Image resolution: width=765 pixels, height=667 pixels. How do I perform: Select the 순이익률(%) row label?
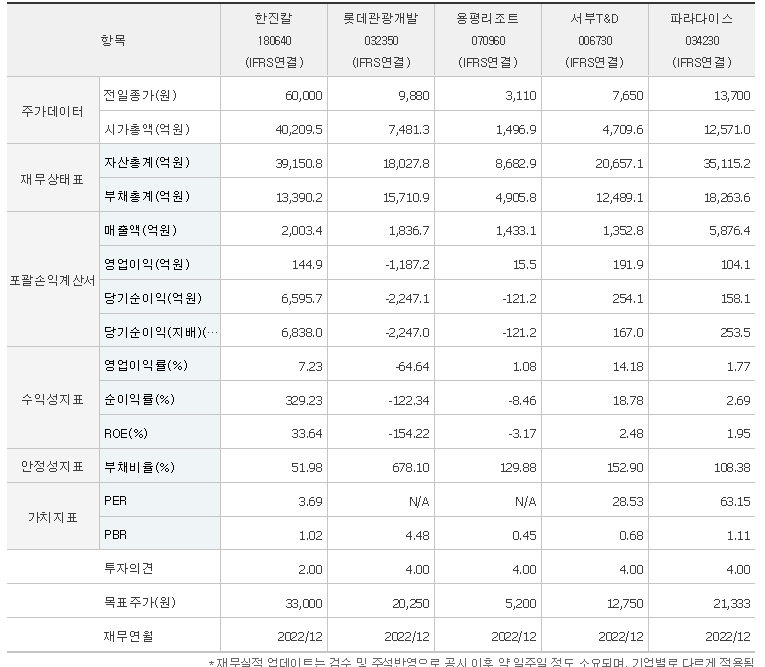tap(139, 400)
